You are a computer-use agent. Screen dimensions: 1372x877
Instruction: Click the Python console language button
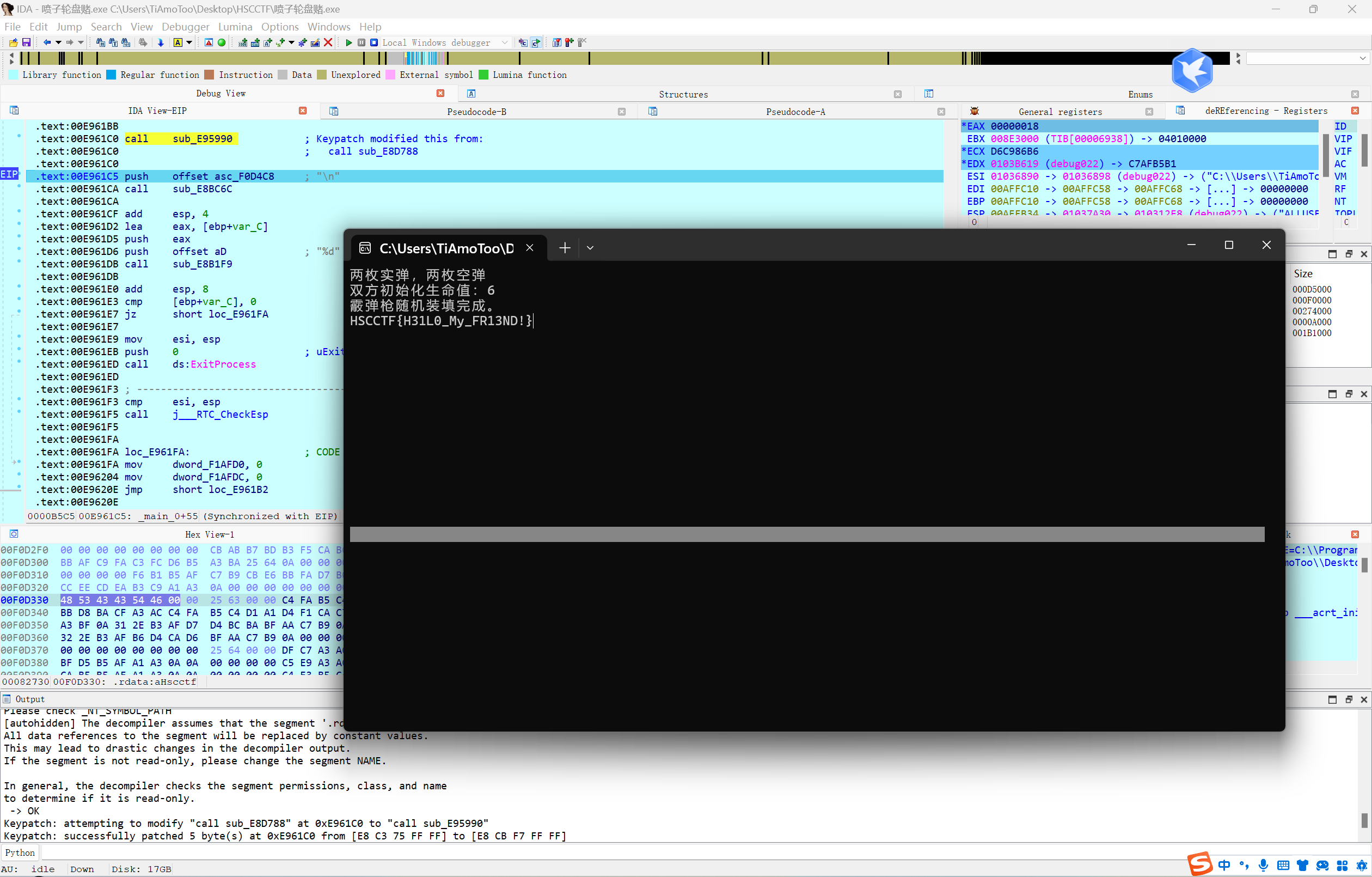point(20,853)
